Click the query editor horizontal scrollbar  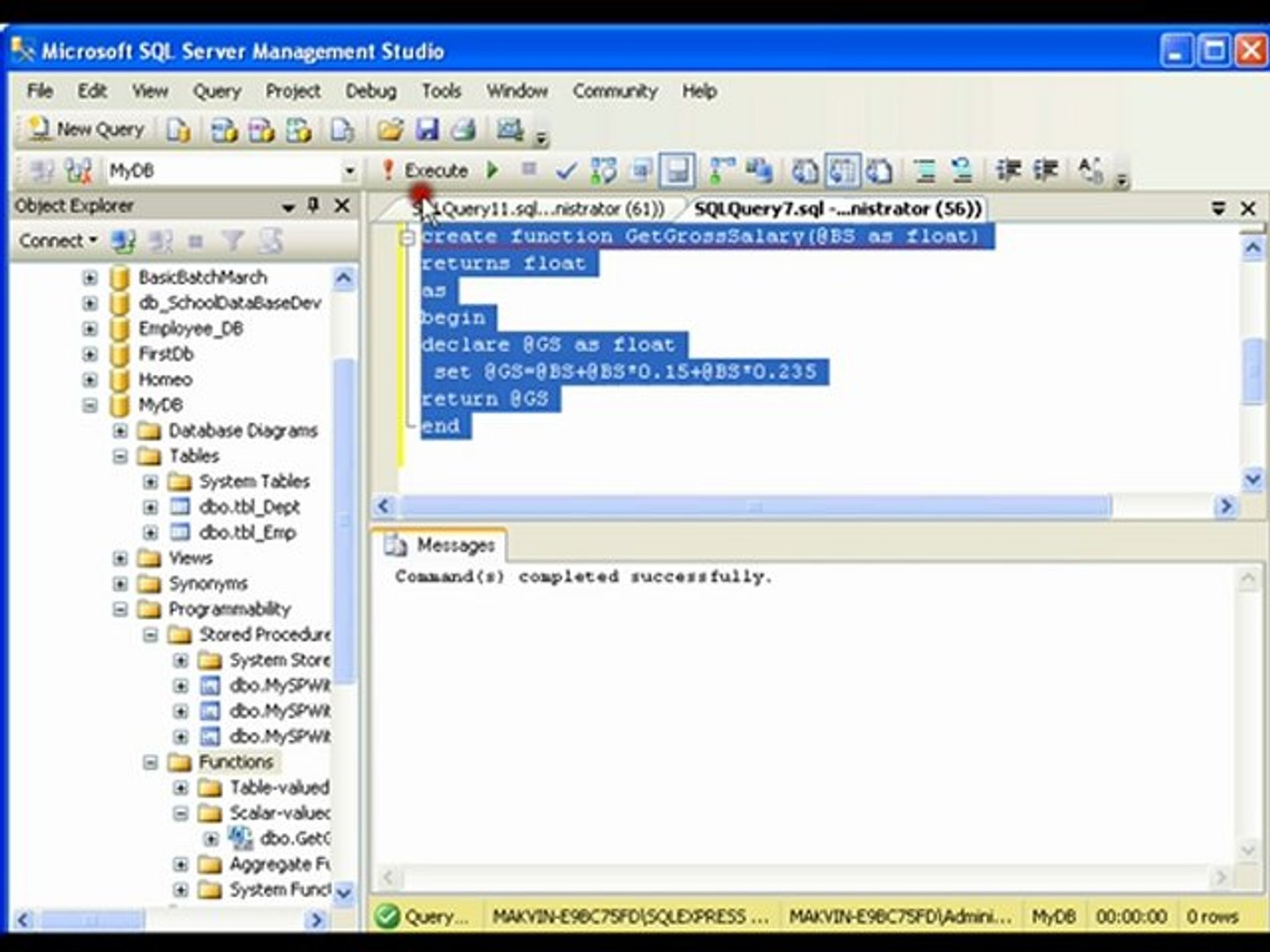click(x=756, y=506)
